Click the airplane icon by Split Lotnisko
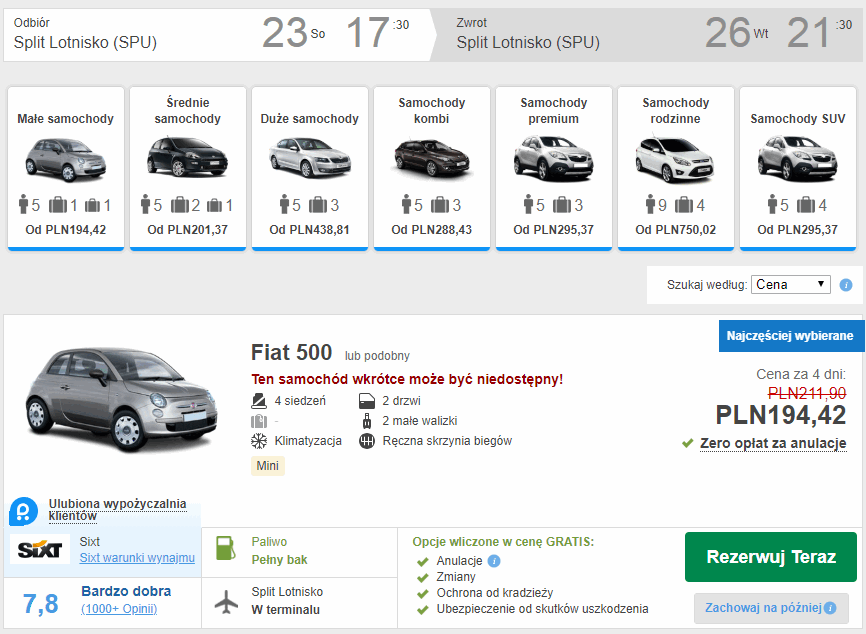 click(x=227, y=601)
